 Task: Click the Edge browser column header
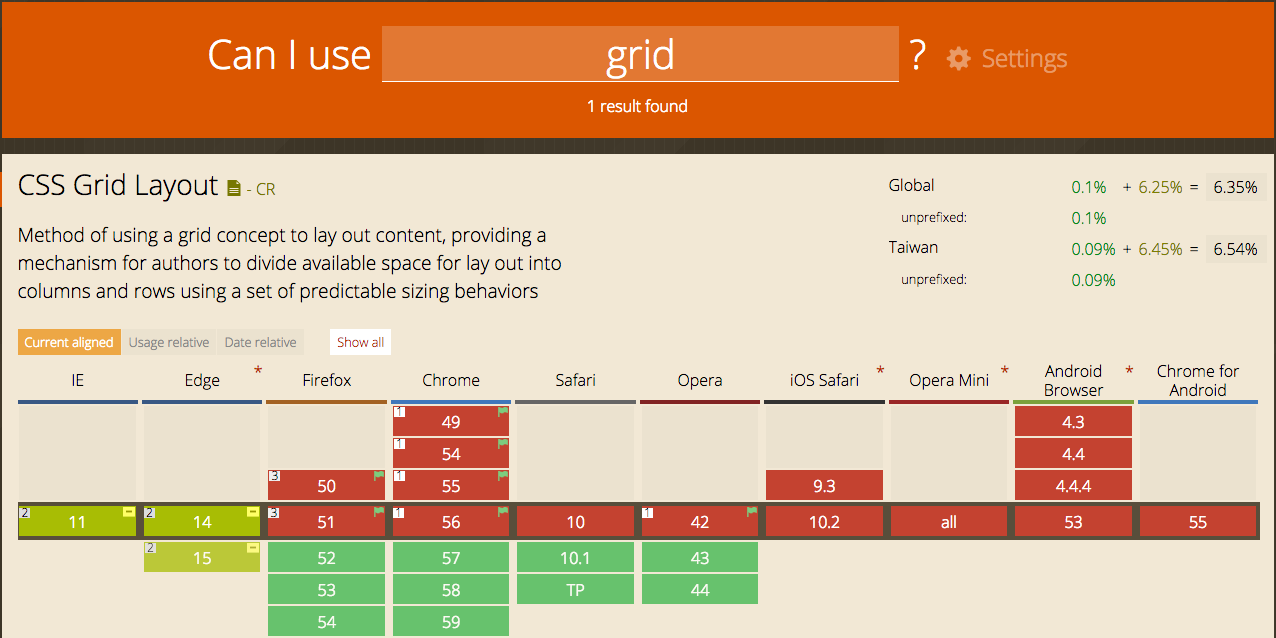202,380
